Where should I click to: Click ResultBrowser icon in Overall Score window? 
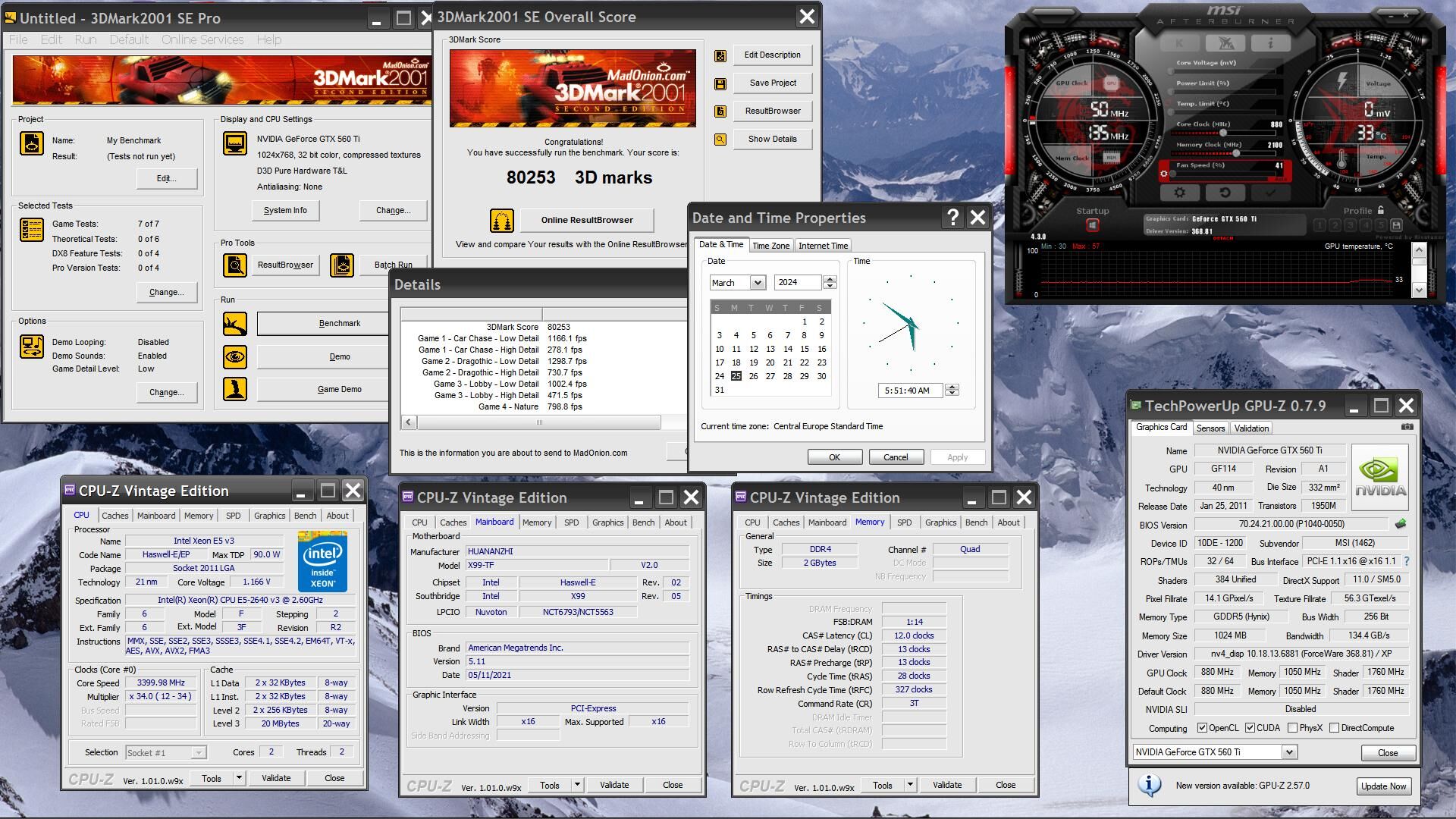720,111
